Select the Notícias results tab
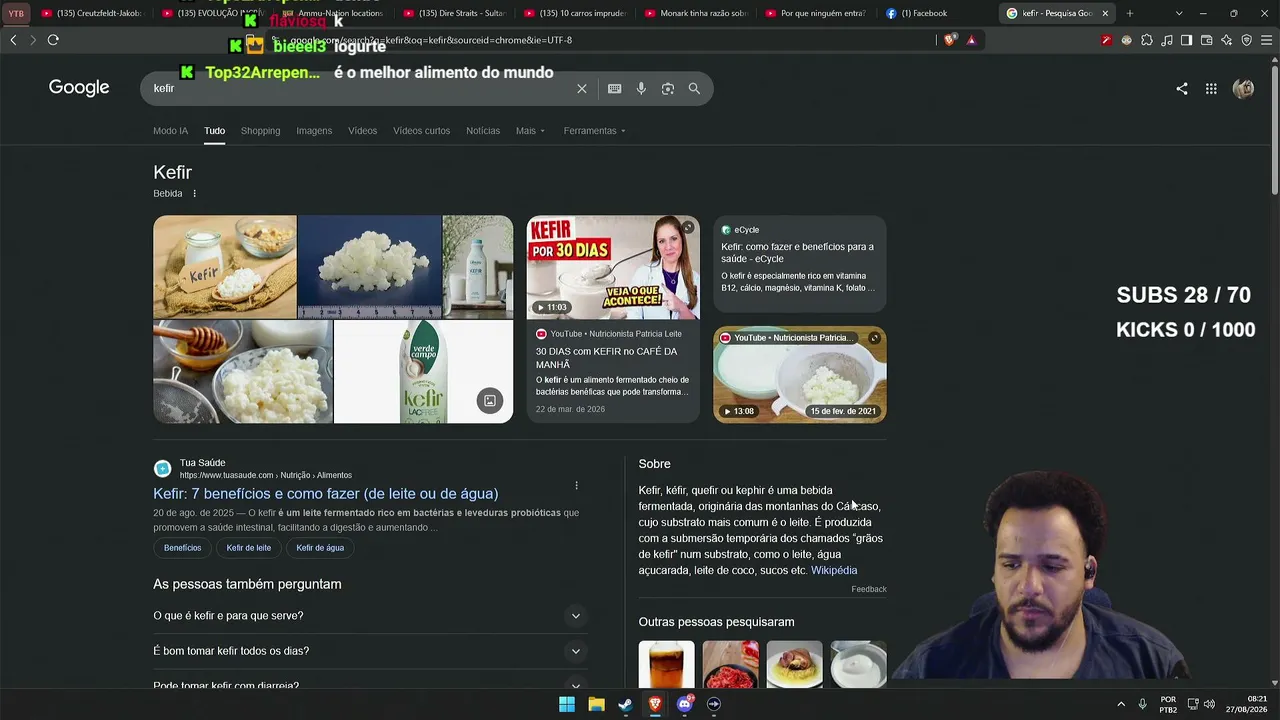 483,131
